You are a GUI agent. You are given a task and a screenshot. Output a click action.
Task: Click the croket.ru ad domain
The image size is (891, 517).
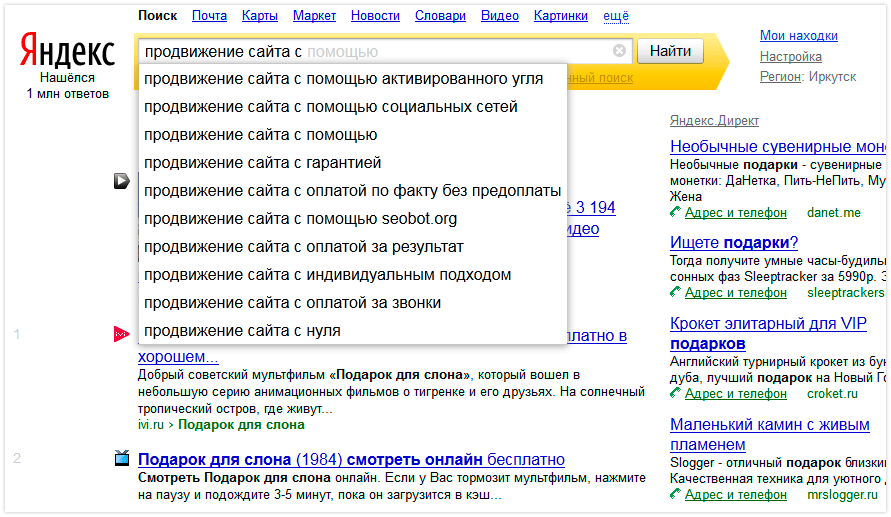tap(832, 393)
